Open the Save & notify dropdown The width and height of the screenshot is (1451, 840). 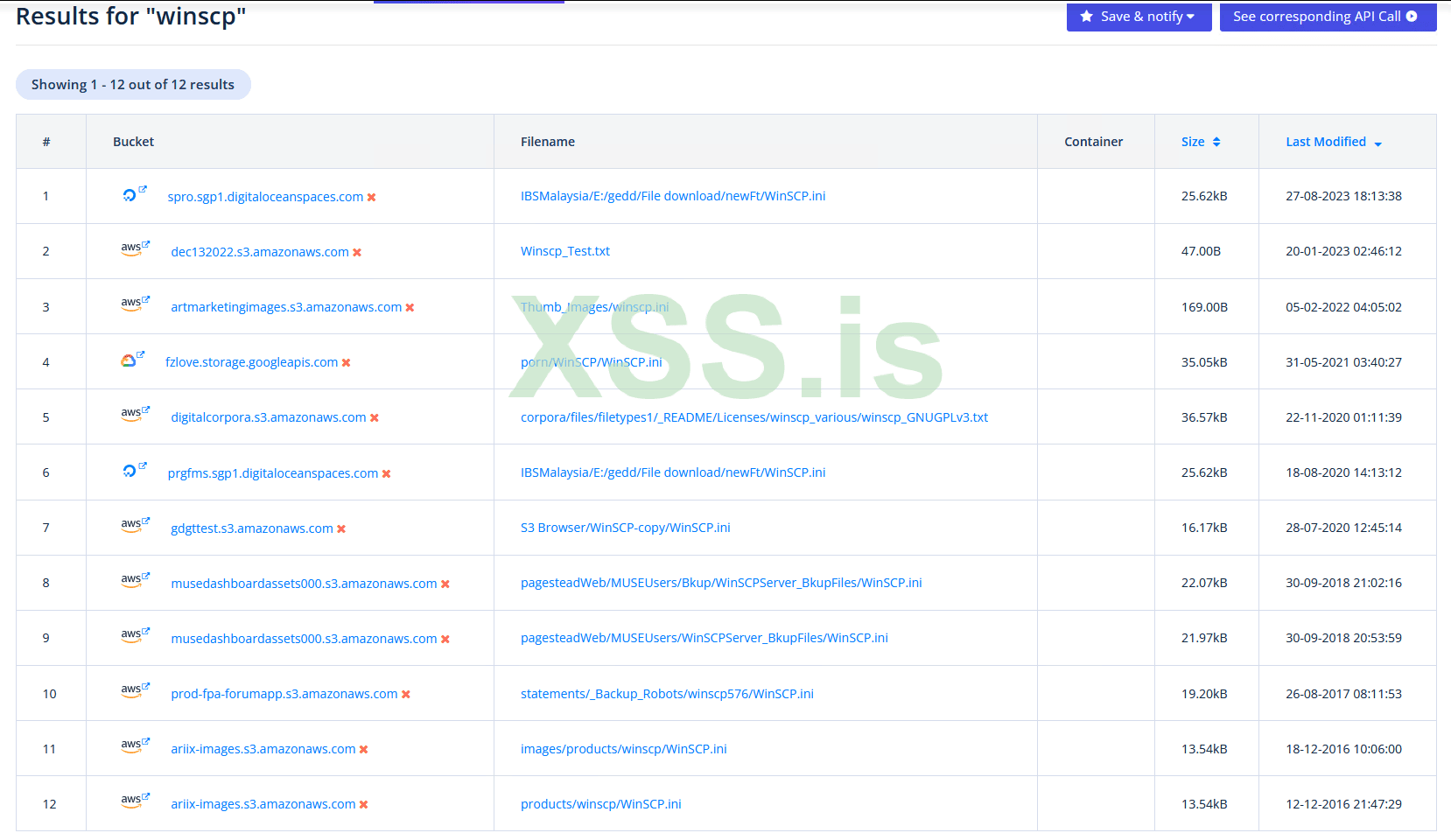point(1139,17)
